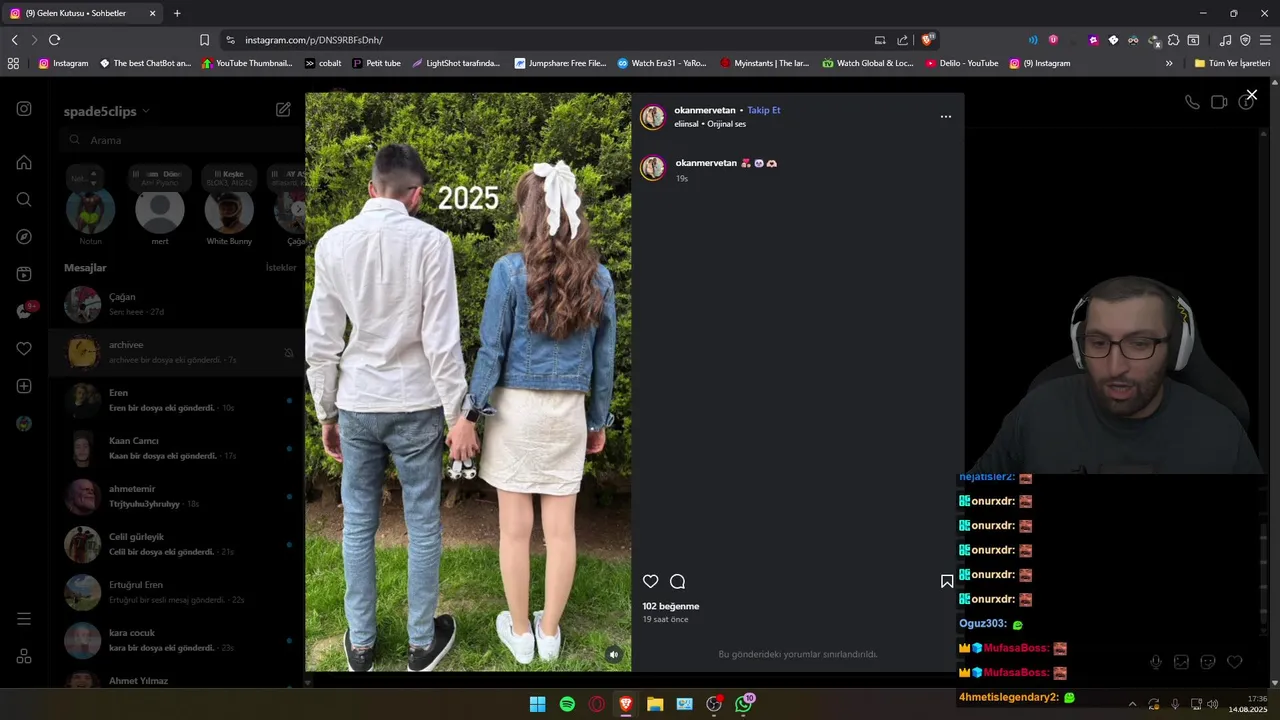Screen dimensions: 1280x720
Task: Open the Celil gürleyik conversation
Action: coord(177,544)
